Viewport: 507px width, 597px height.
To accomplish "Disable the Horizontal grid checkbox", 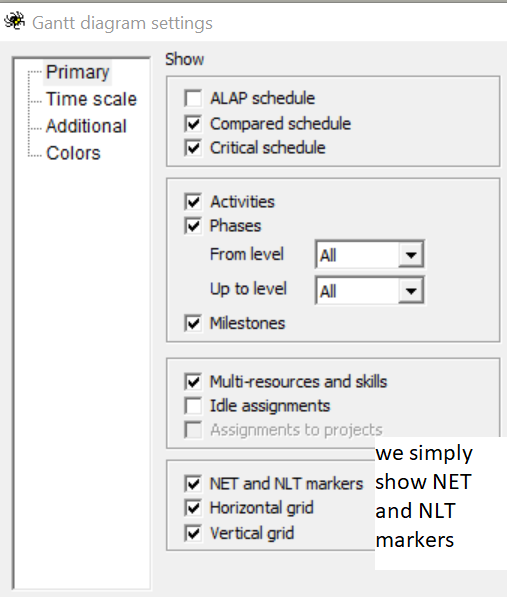I will tap(193, 508).
